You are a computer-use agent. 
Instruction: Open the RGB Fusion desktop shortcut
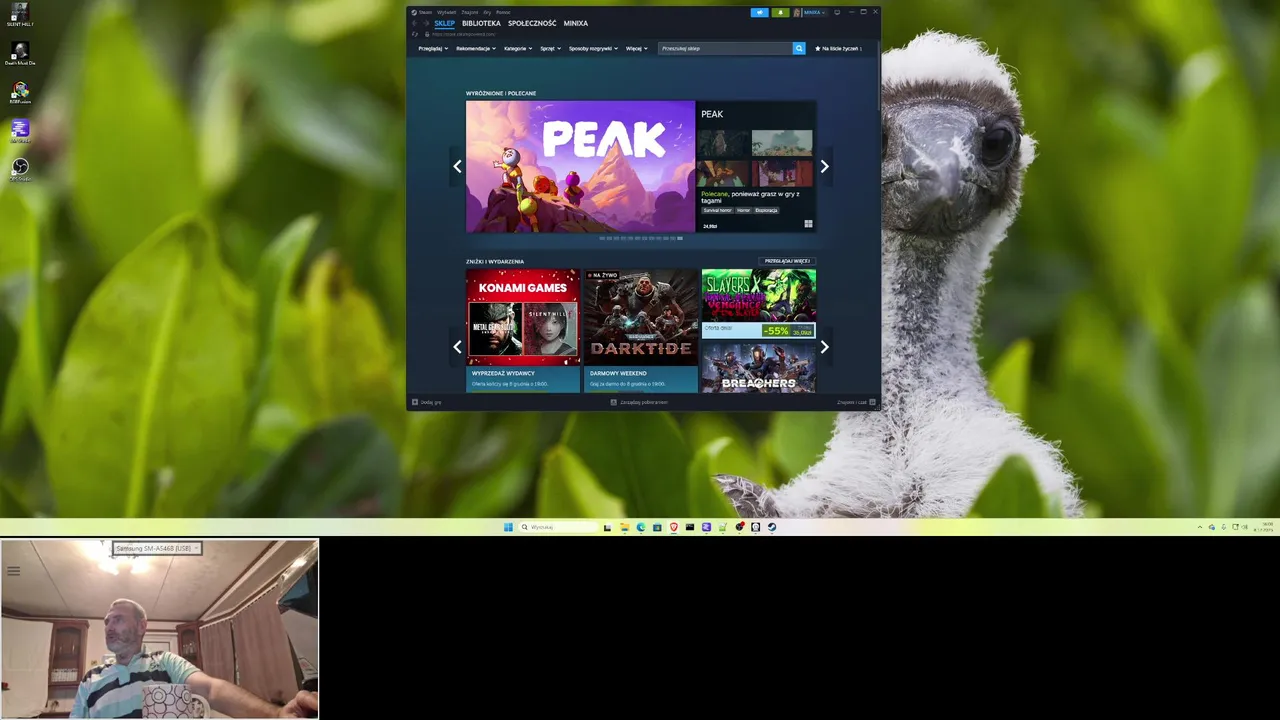pyautogui.click(x=20, y=93)
